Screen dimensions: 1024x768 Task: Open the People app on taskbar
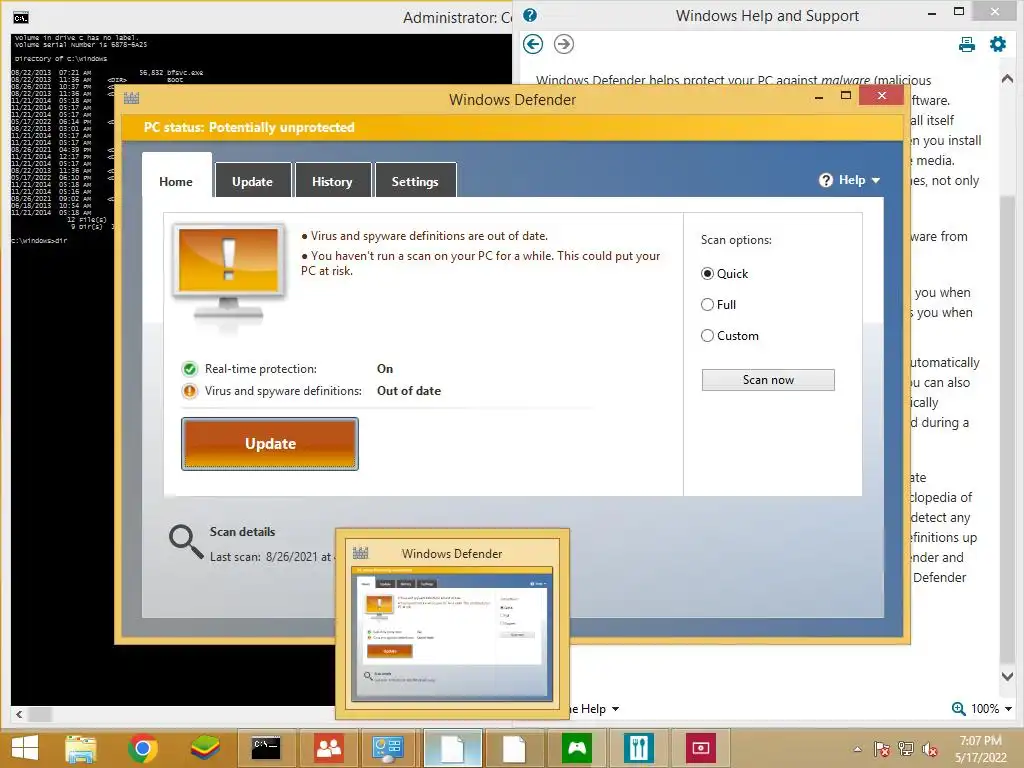(328, 748)
